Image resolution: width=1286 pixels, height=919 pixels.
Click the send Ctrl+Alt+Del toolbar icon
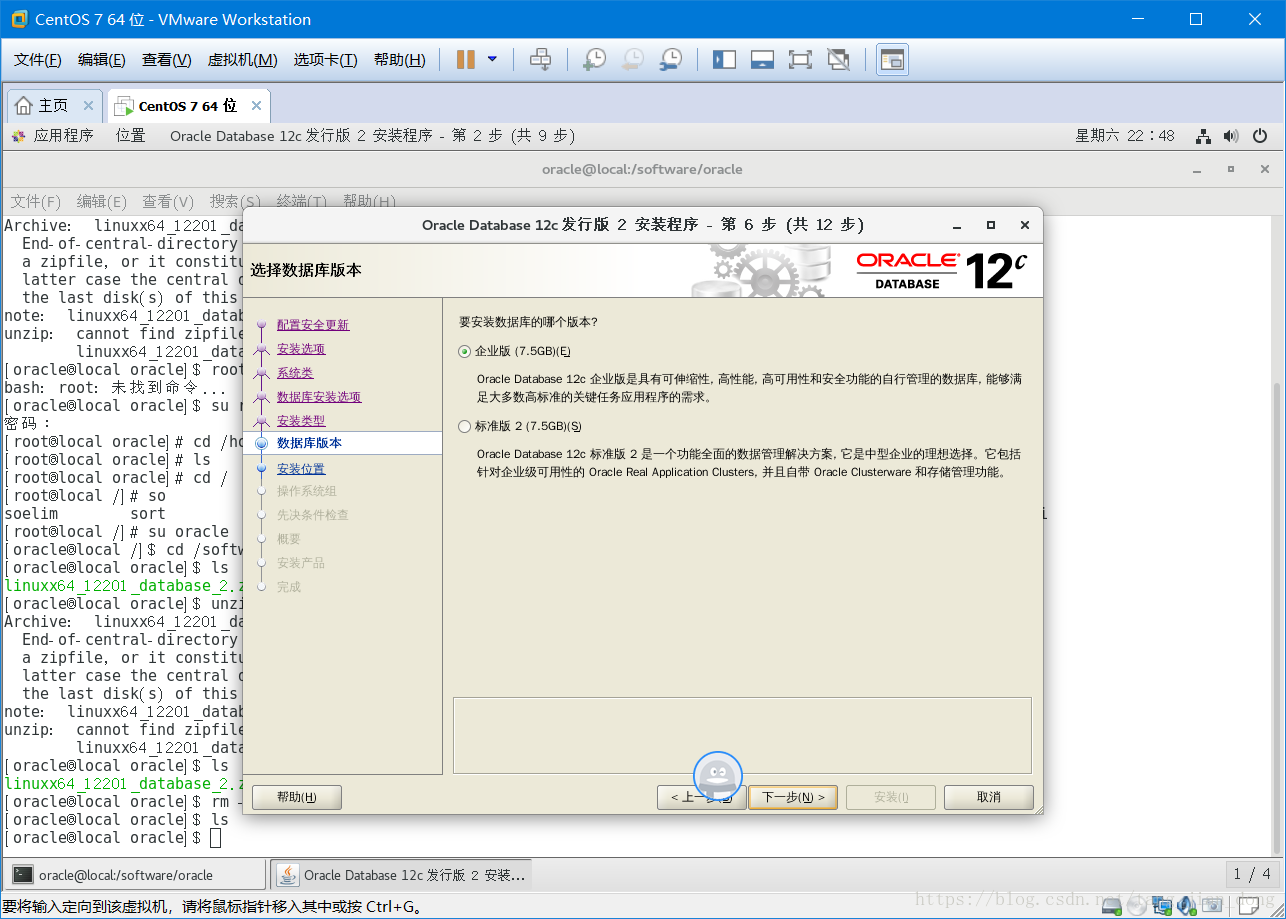click(x=540, y=60)
